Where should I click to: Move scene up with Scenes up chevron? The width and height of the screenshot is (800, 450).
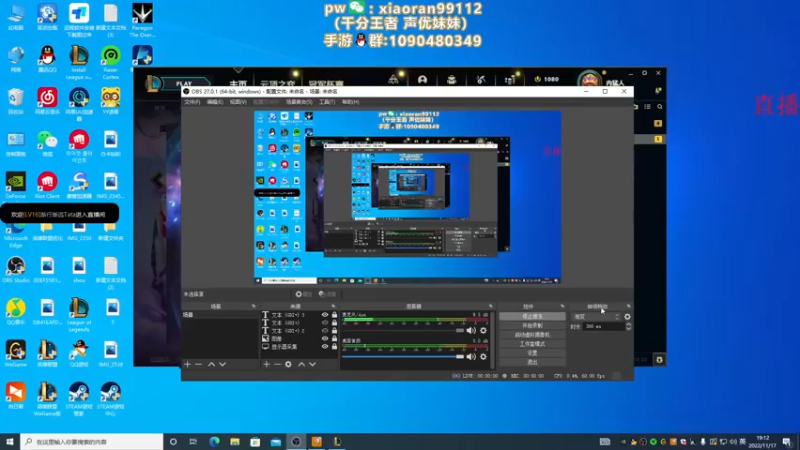click(x=211, y=364)
